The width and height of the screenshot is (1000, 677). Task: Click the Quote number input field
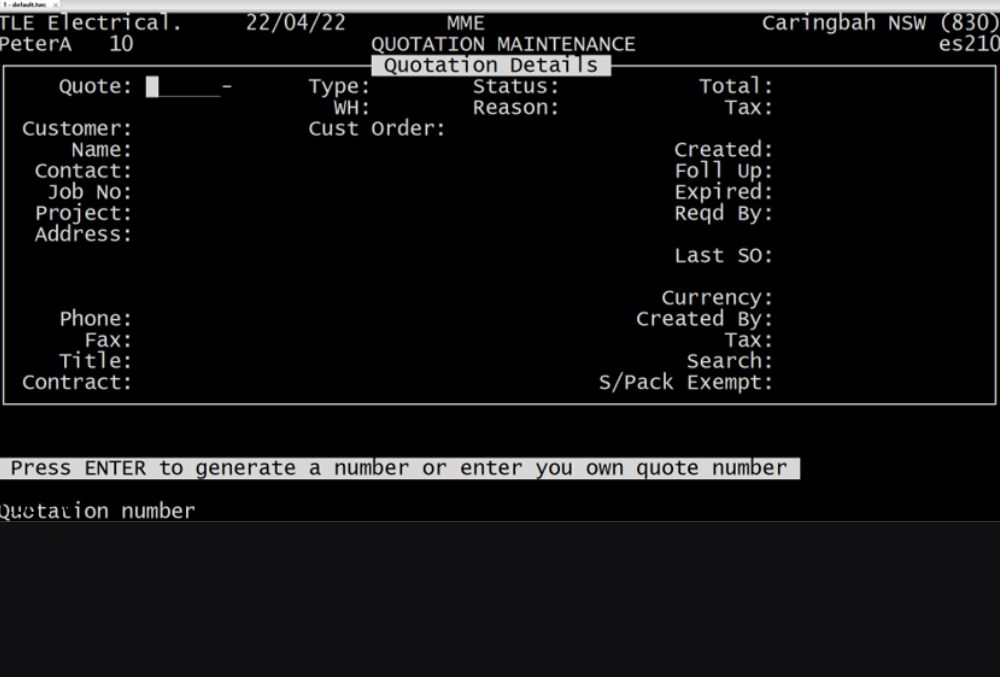183,87
